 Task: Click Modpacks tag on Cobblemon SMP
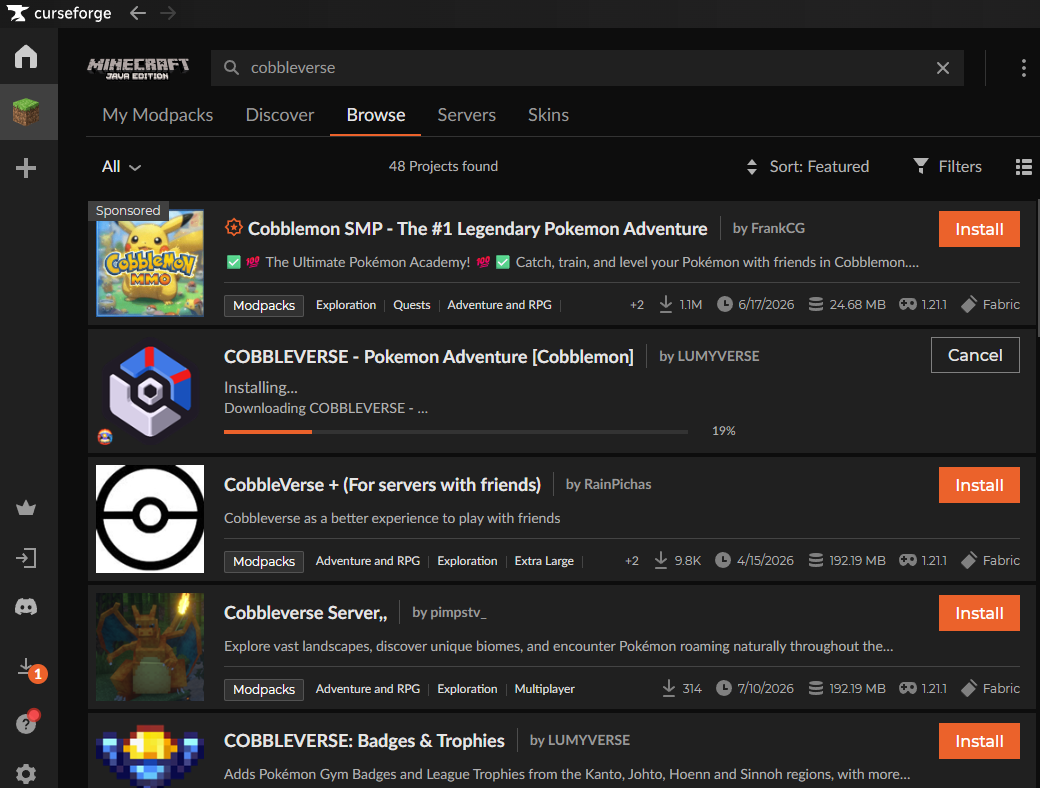[264, 305]
